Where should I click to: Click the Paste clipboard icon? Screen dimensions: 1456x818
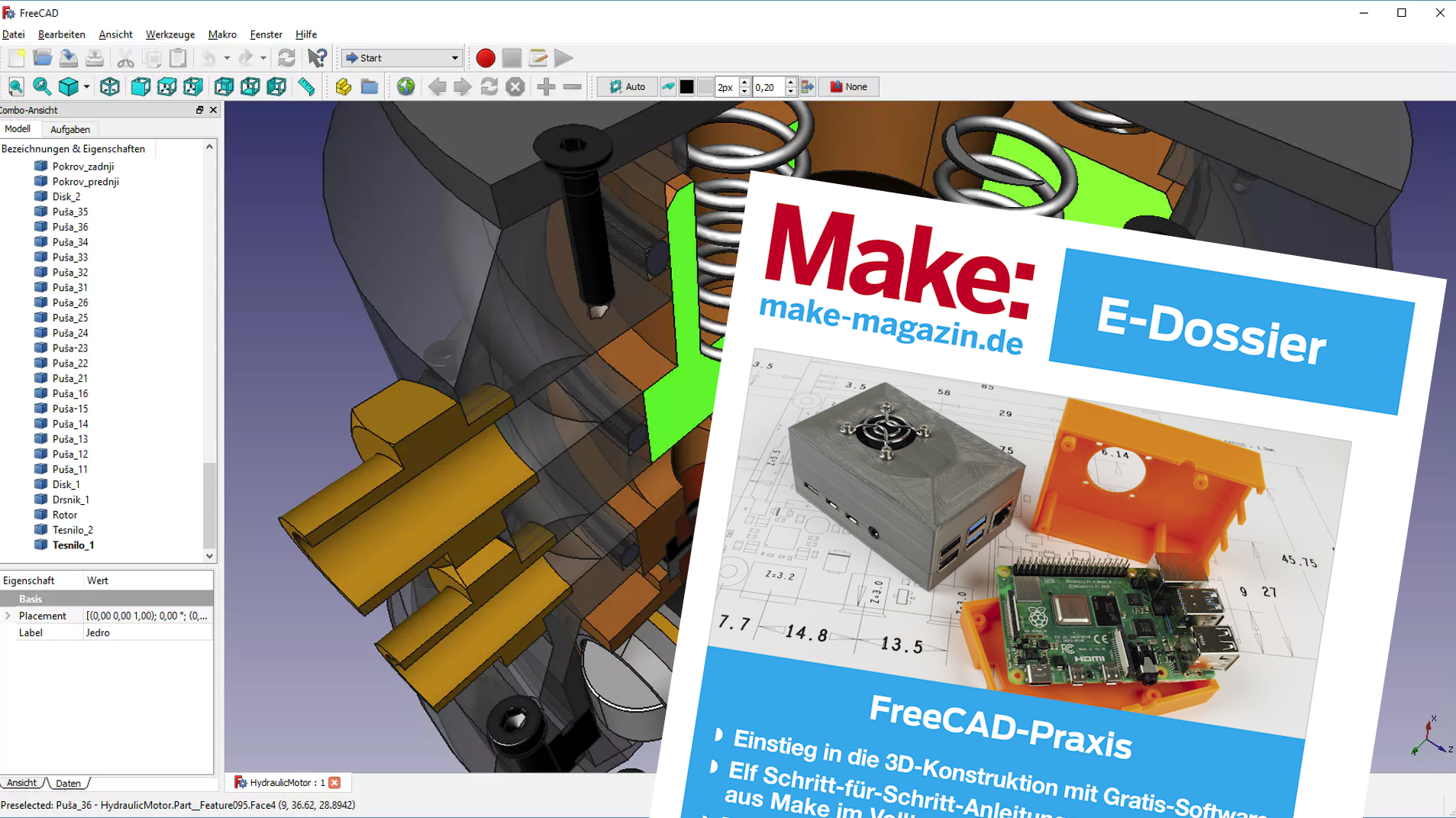(x=178, y=58)
